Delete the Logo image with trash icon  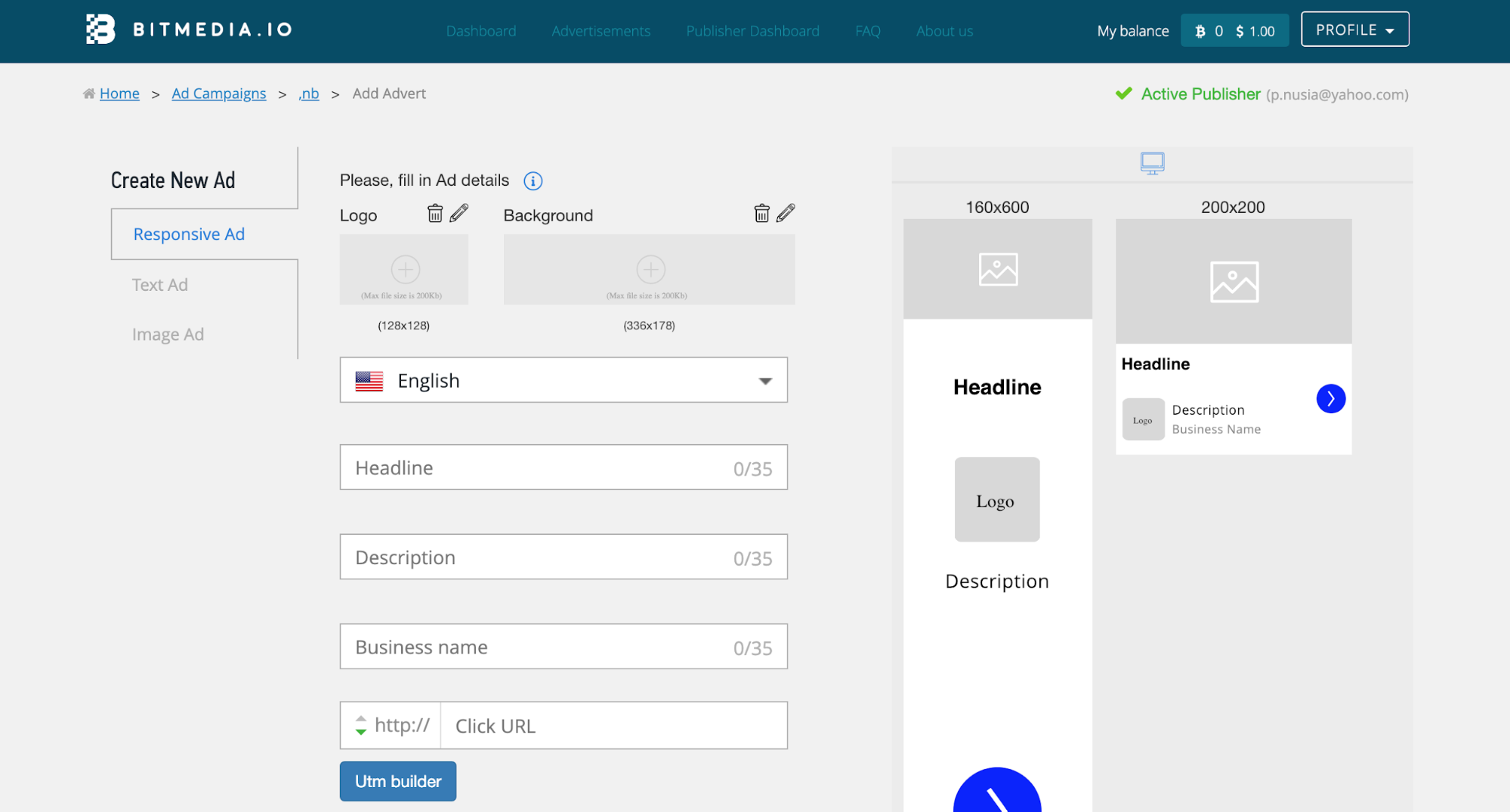tap(435, 213)
